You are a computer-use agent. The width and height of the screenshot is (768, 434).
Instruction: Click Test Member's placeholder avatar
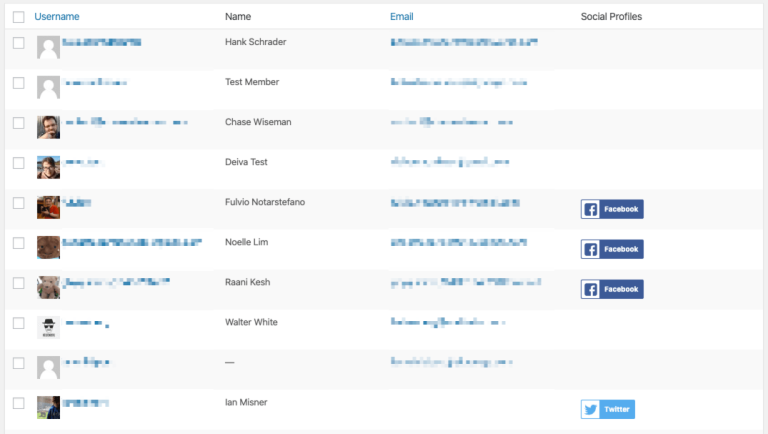point(48,88)
